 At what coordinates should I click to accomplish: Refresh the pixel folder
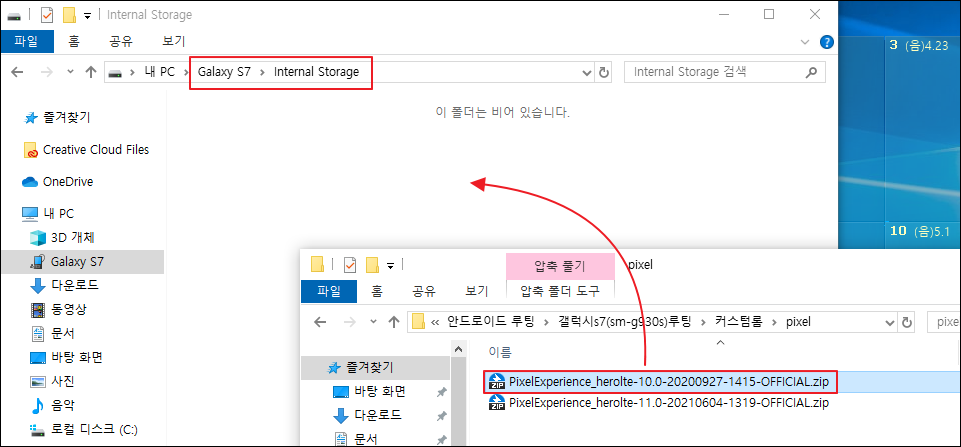906,322
